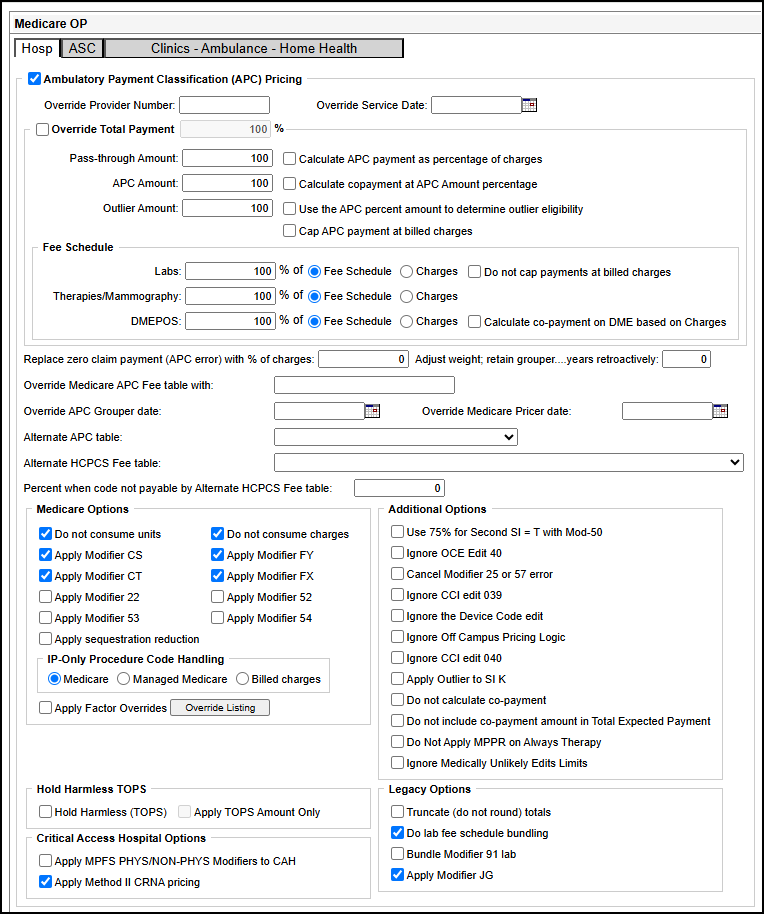The width and height of the screenshot is (764, 914).
Task: Check Apply Modifier 53
Action: click(x=45, y=617)
